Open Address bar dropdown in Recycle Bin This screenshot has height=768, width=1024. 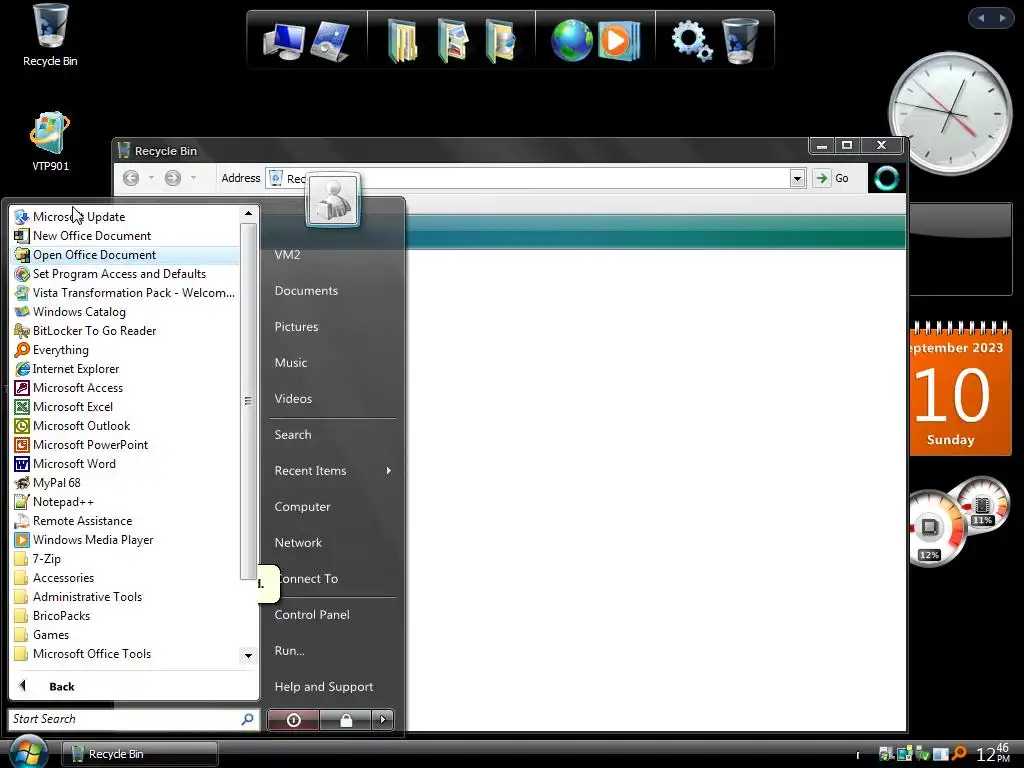click(x=797, y=178)
